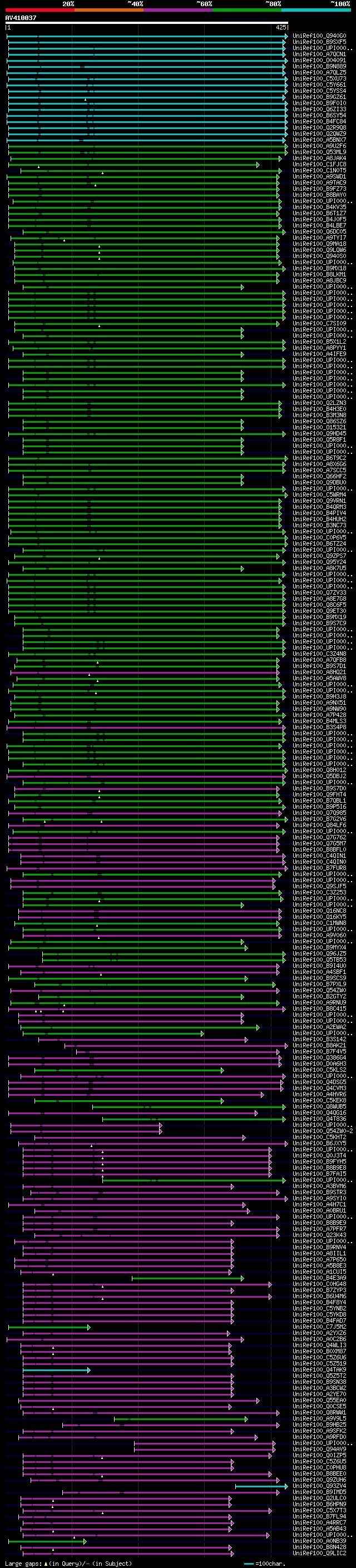Open the UniRef100_B9F010 entry
This screenshot has height=1568, width=356.
coord(319,103)
